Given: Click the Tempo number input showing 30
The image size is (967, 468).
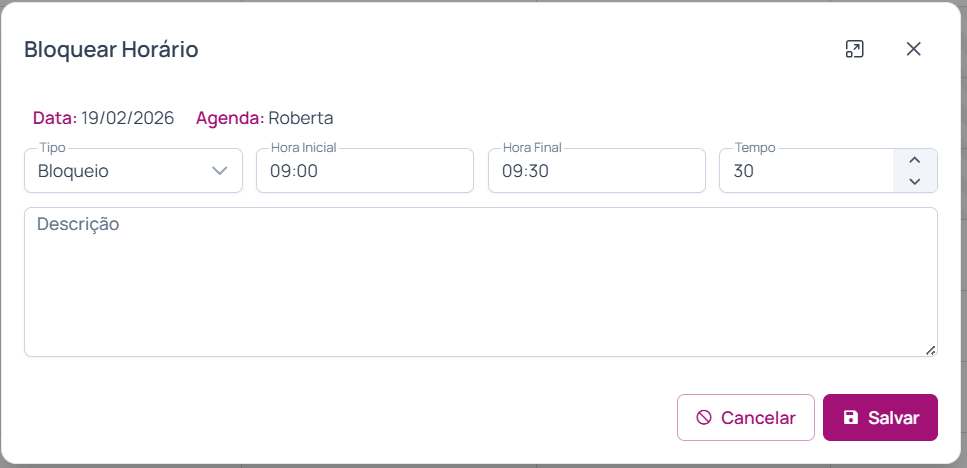Looking at the screenshot, I should [x=805, y=171].
